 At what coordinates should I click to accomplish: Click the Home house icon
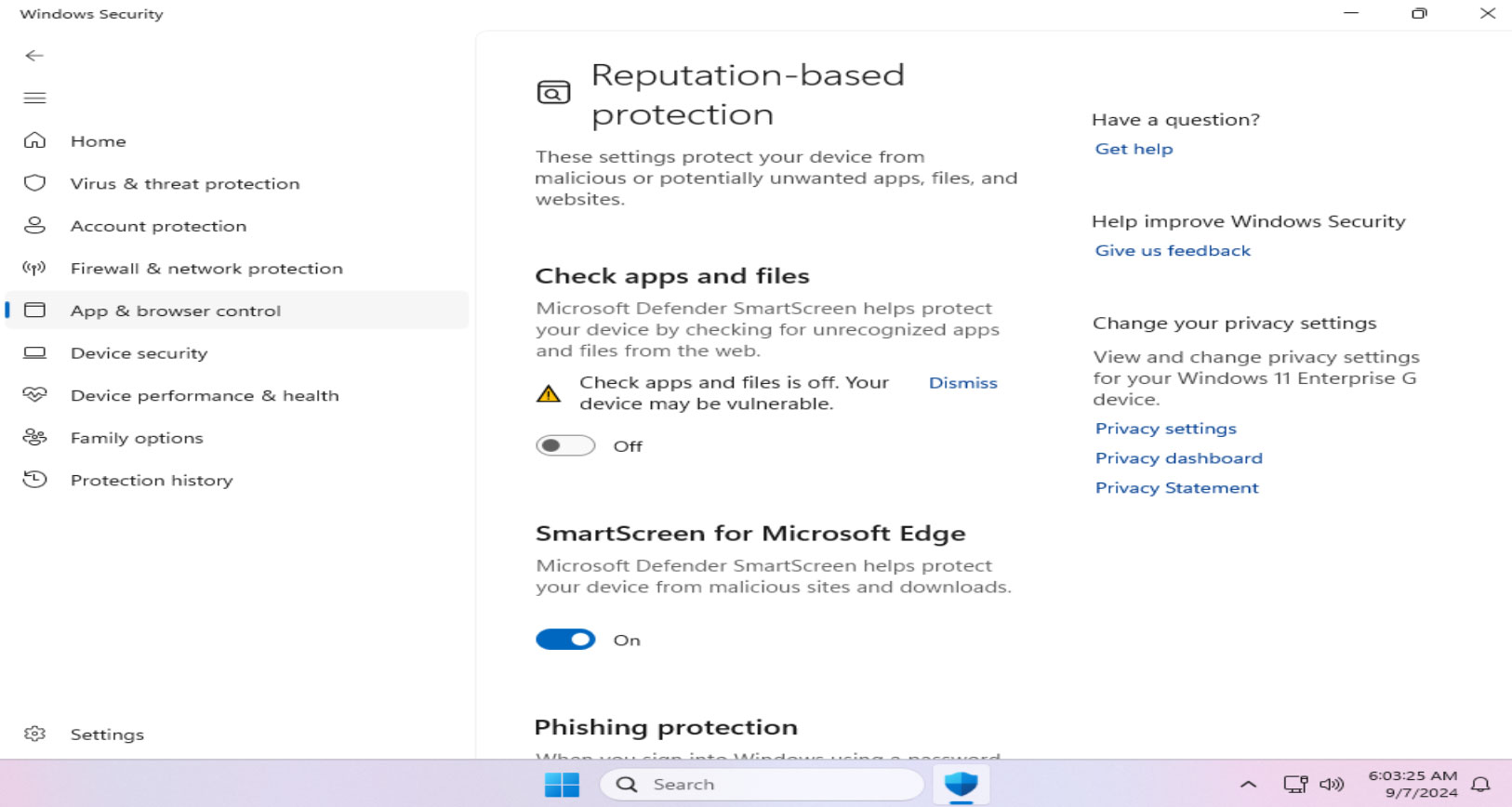pos(34,140)
